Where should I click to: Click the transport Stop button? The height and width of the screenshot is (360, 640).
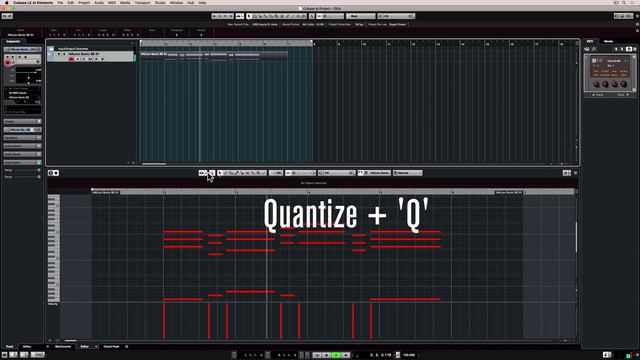point(327,355)
